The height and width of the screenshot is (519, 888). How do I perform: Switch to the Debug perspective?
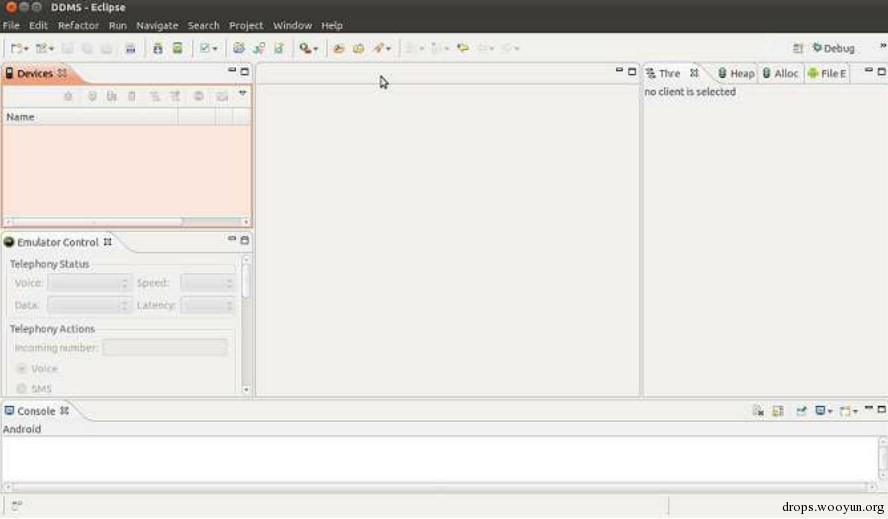point(834,48)
